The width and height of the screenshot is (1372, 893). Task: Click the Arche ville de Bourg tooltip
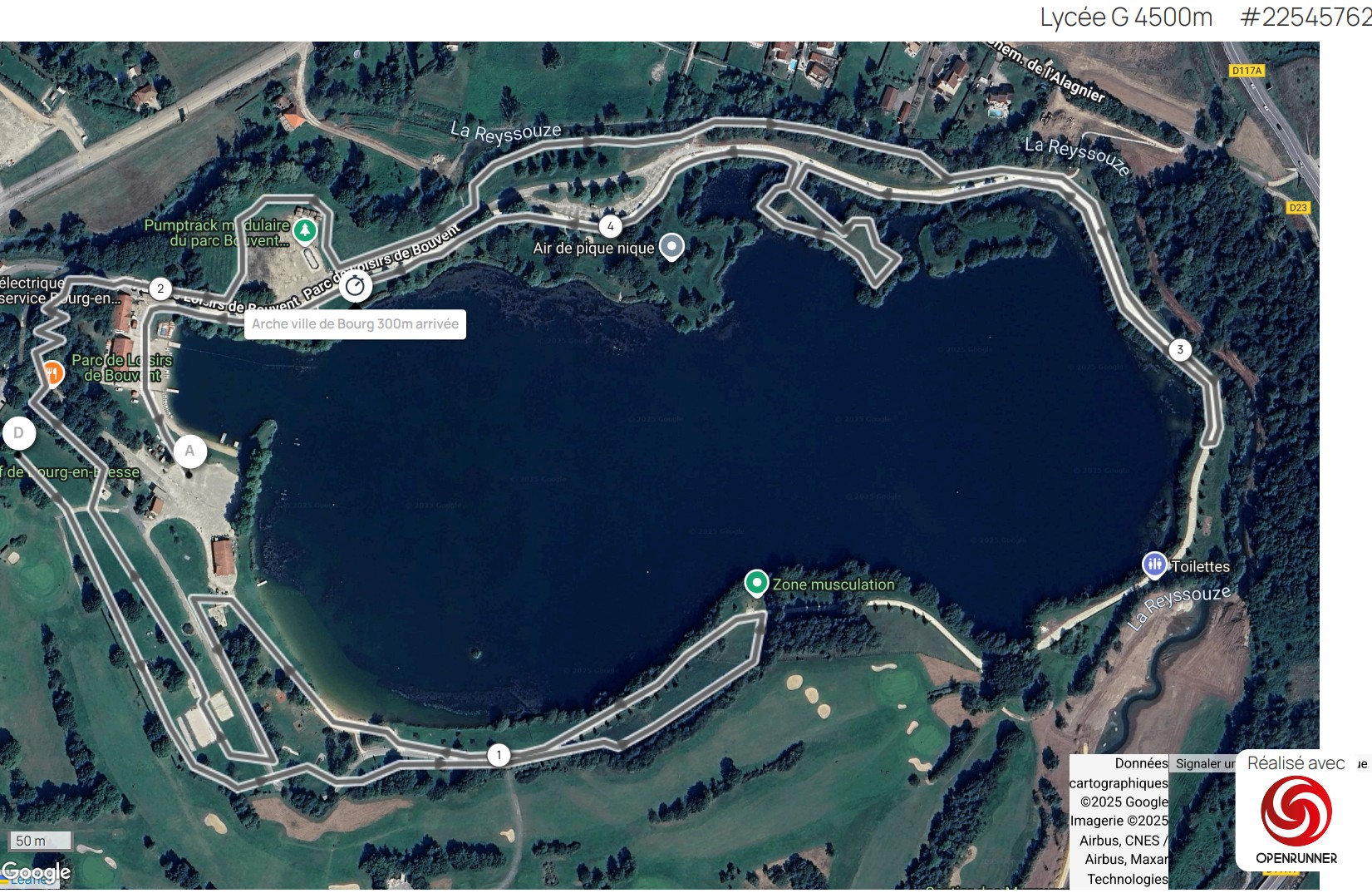(355, 324)
